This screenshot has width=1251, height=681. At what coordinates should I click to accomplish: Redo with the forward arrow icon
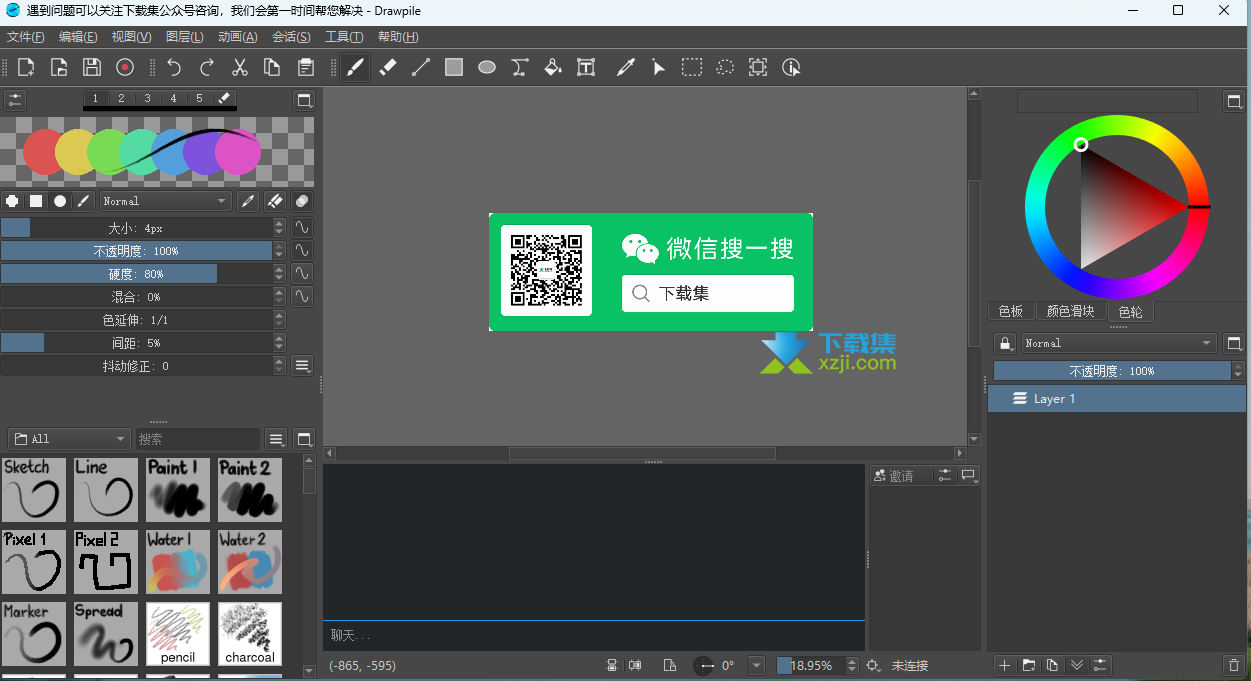coord(207,67)
